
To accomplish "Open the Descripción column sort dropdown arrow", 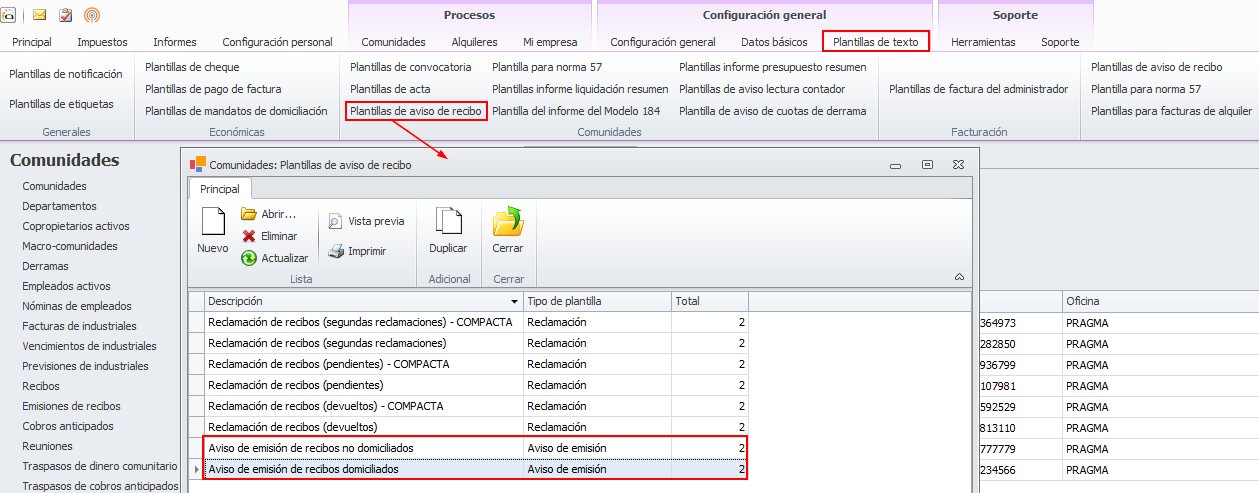I will point(514,301).
